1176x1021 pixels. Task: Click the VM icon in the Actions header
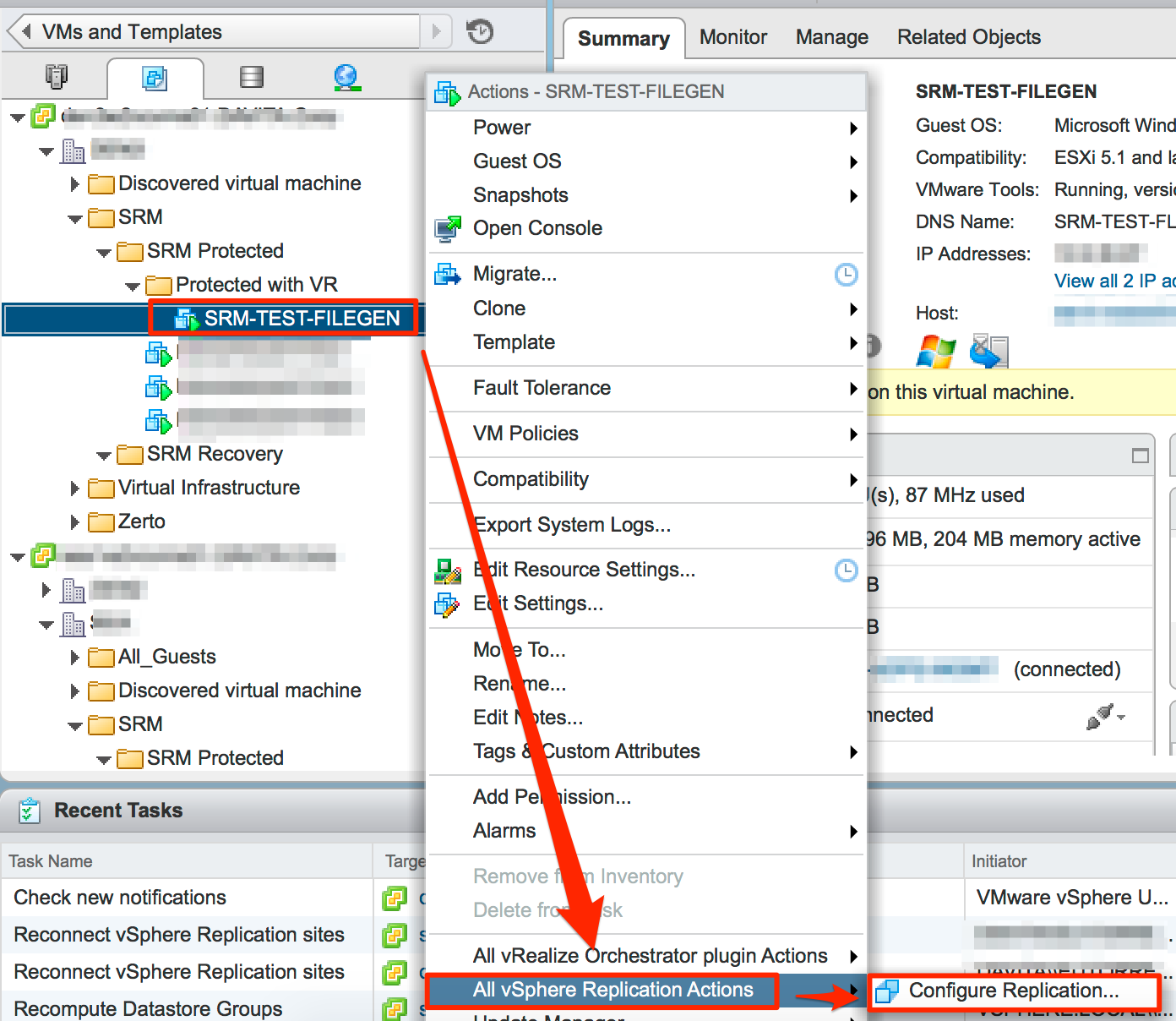[x=447, y=92]
